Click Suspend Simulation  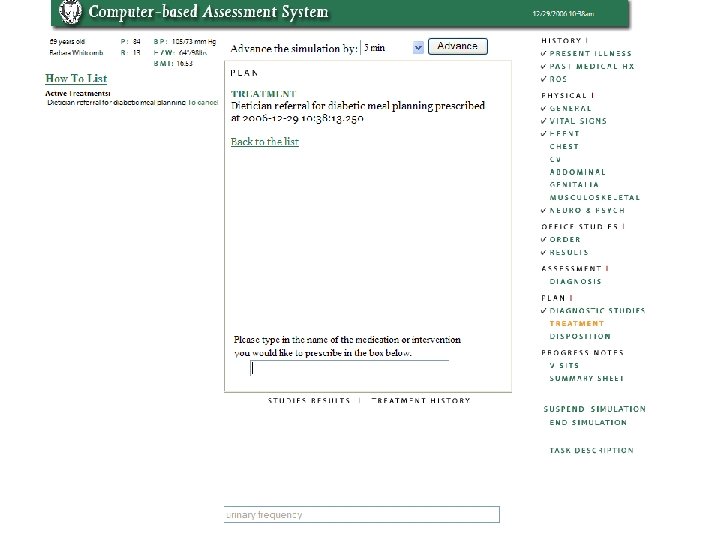(594, 409)
